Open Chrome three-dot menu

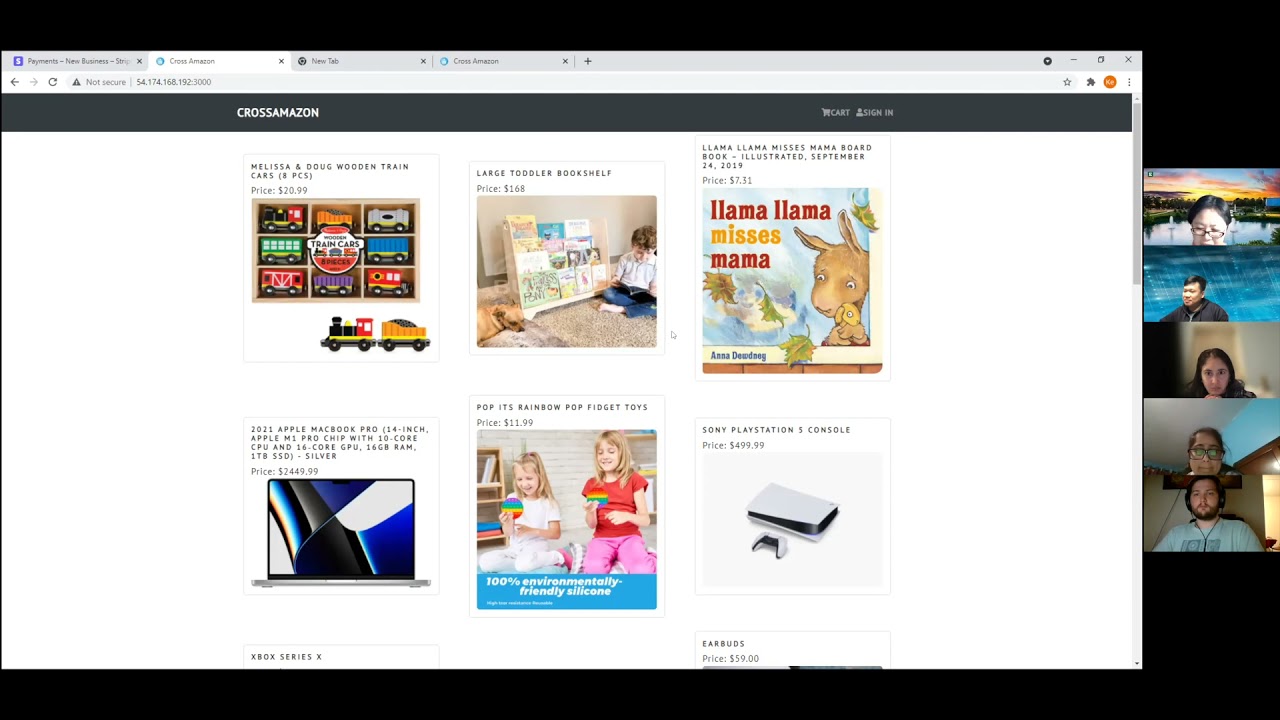(1129, 82)
